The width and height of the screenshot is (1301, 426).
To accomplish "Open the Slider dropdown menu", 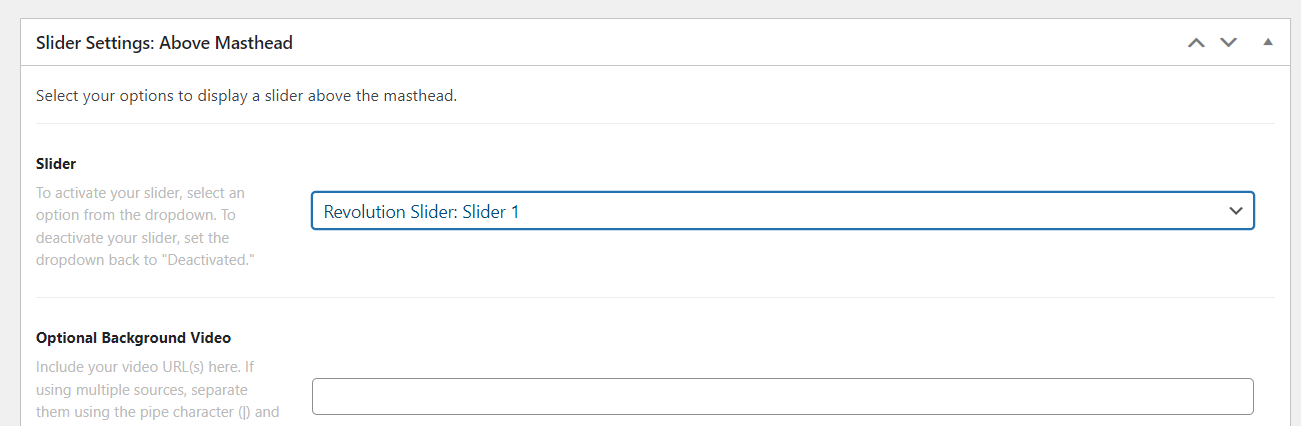I will 782,211.
